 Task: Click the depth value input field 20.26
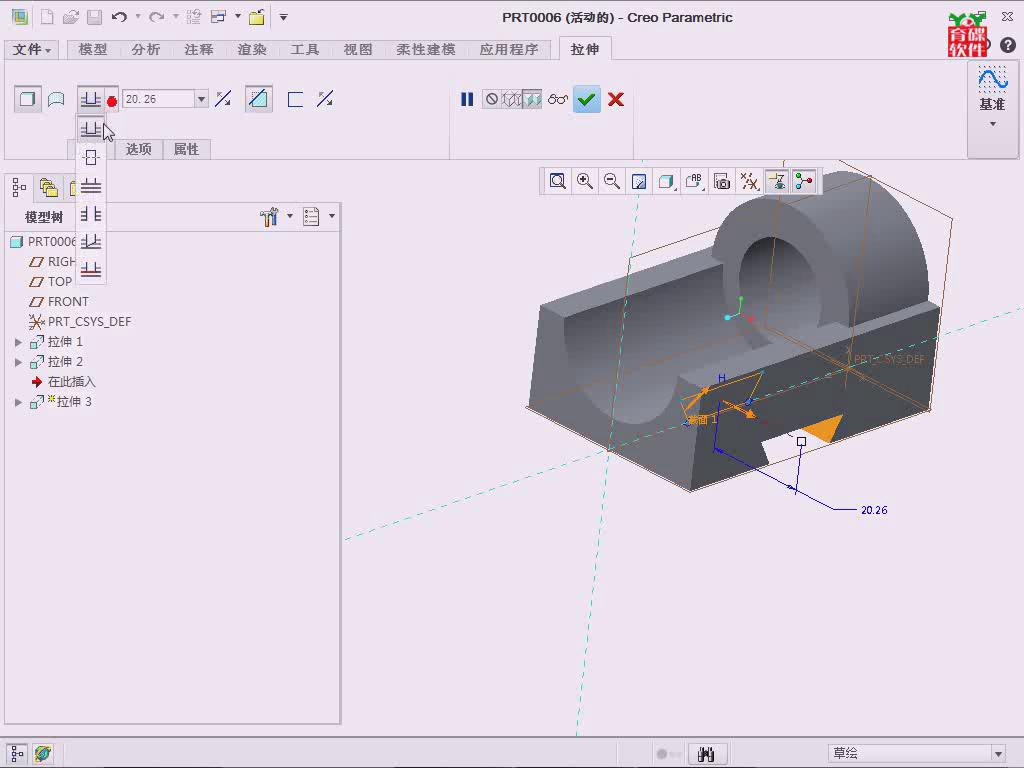point(158,99)
